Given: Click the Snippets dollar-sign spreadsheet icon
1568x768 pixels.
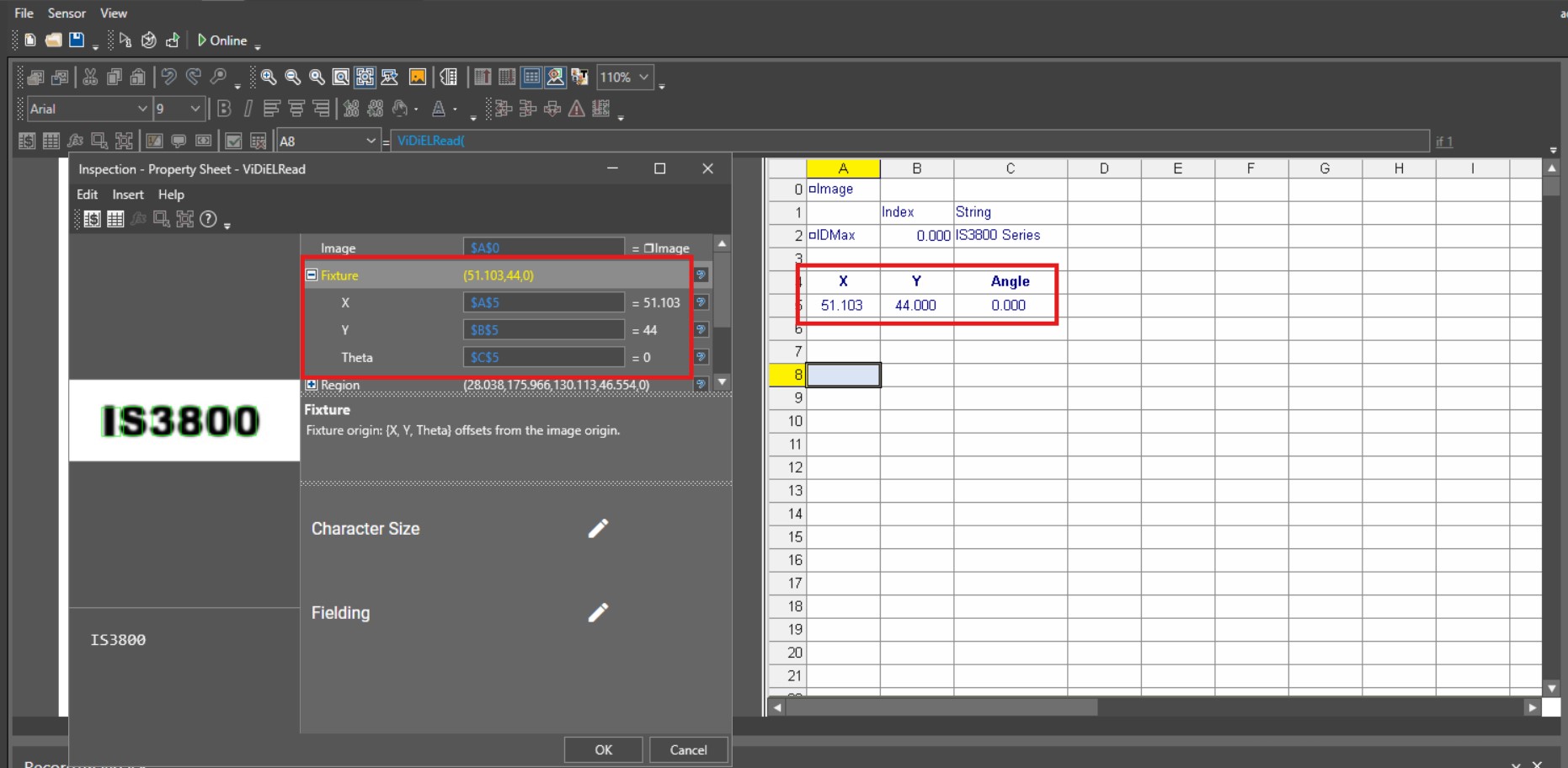Looking at the screenshot, I should coord(27,141).
